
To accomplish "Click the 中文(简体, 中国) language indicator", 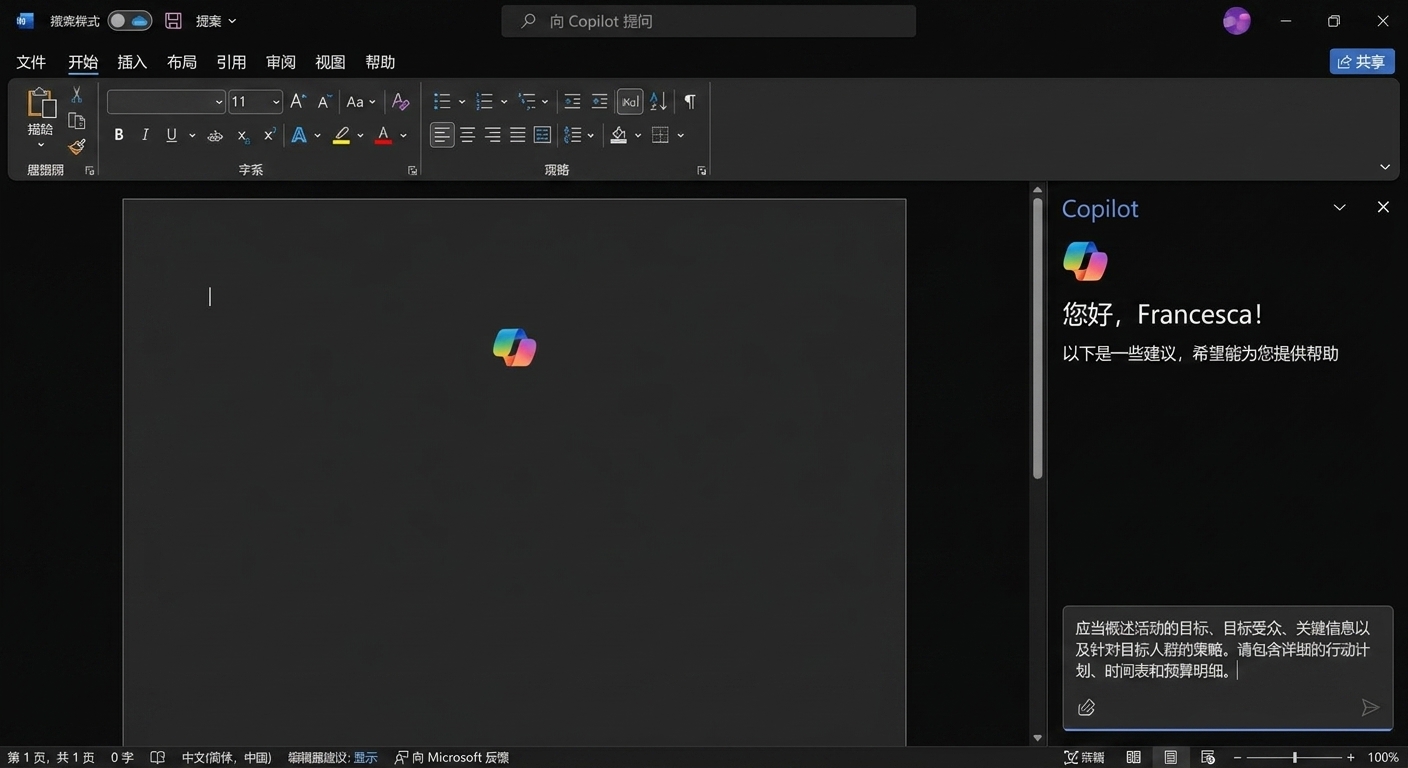I will 226,758.
